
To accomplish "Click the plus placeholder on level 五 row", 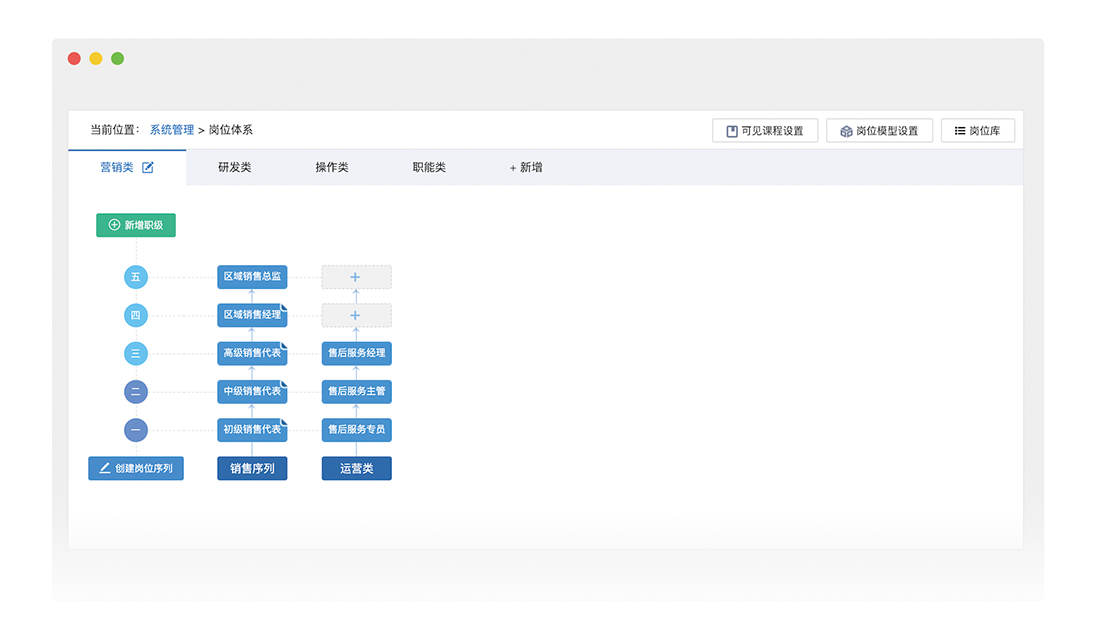I will 356,277.
